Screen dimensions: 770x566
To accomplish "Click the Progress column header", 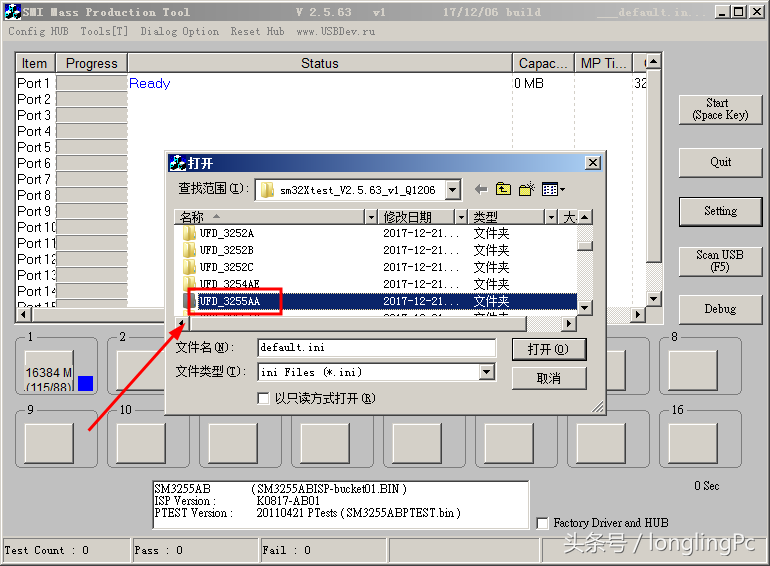I will tap(92, 63).
